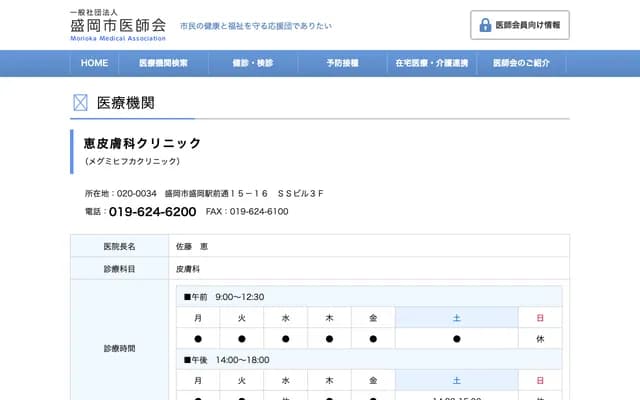The height and width of the screenshot is (400, 640).
Task: Click the director name 佐藤 恵
Action: tap(192, 246)
